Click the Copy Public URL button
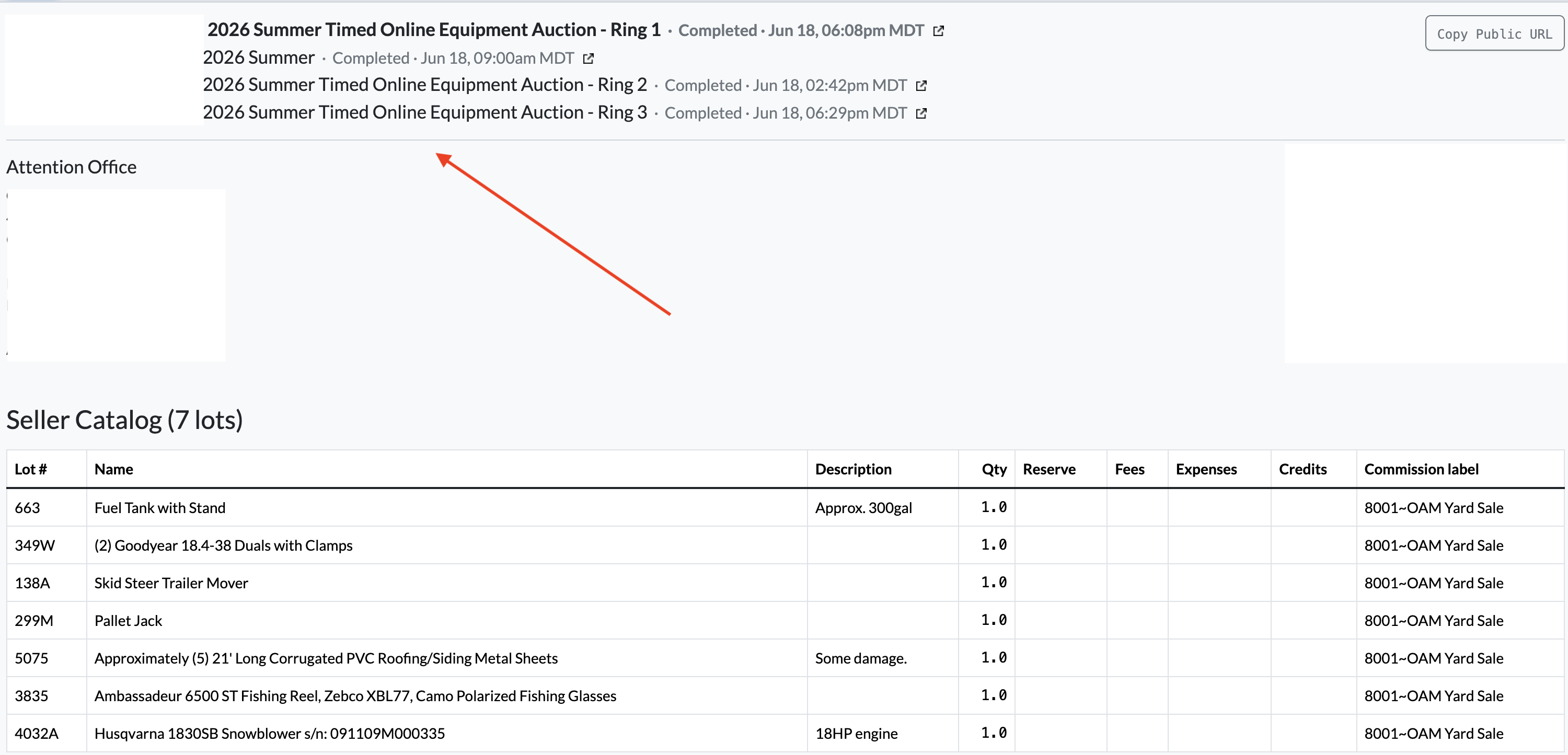This screenshot has height=755, width=1568. coord(1494,33)
